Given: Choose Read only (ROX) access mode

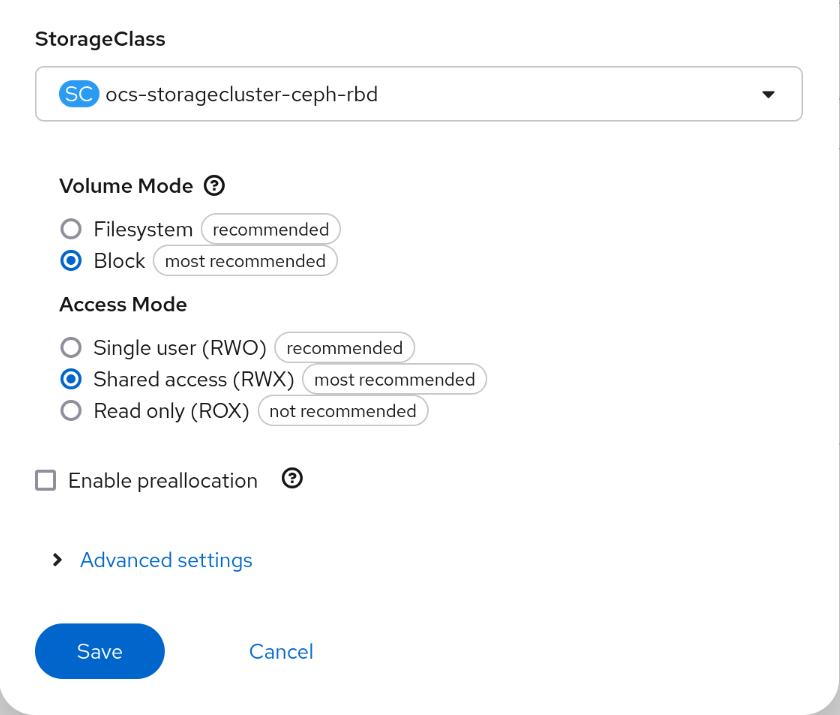Looking at the screenshot, I should pyautogui.click(x=71, y=411).
